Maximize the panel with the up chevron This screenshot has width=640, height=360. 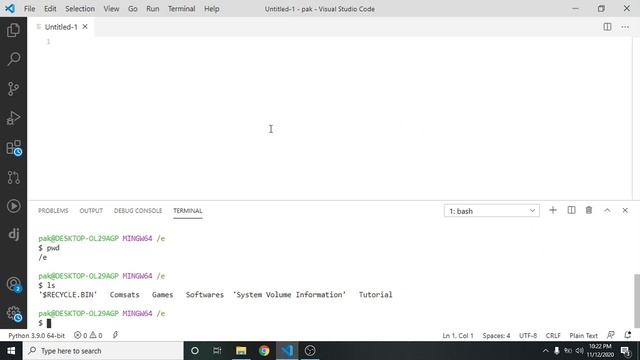point(607,210)
